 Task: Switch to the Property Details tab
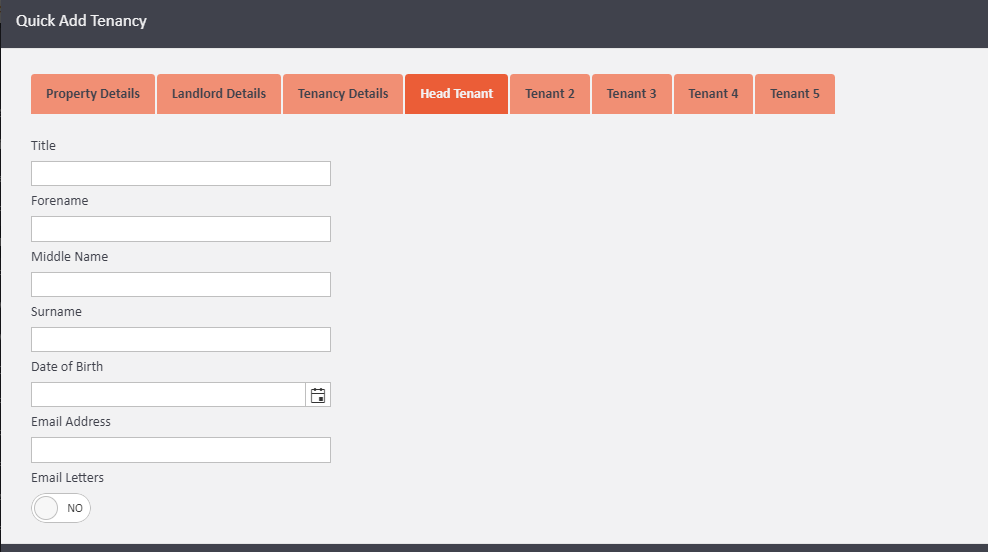pos(93,94)
